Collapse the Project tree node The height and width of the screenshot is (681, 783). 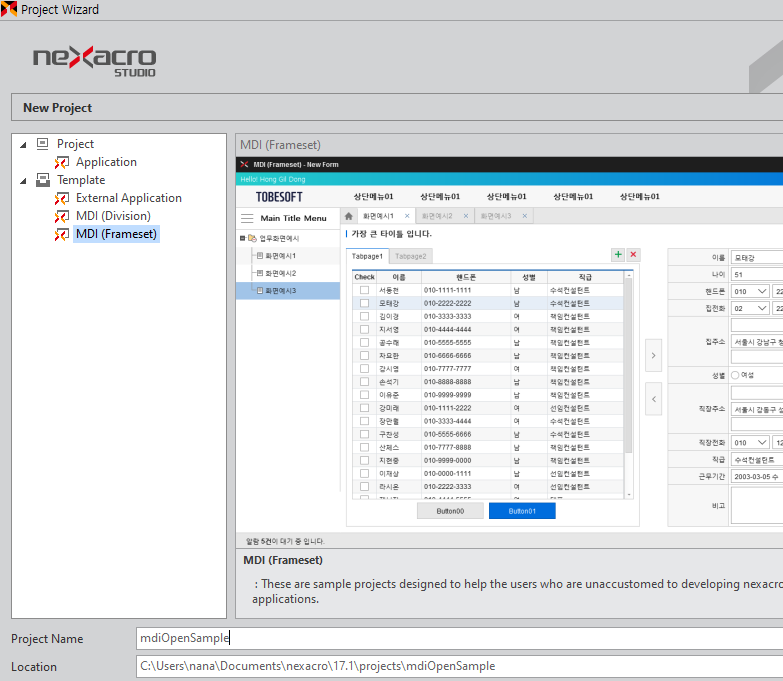(23, 145)
